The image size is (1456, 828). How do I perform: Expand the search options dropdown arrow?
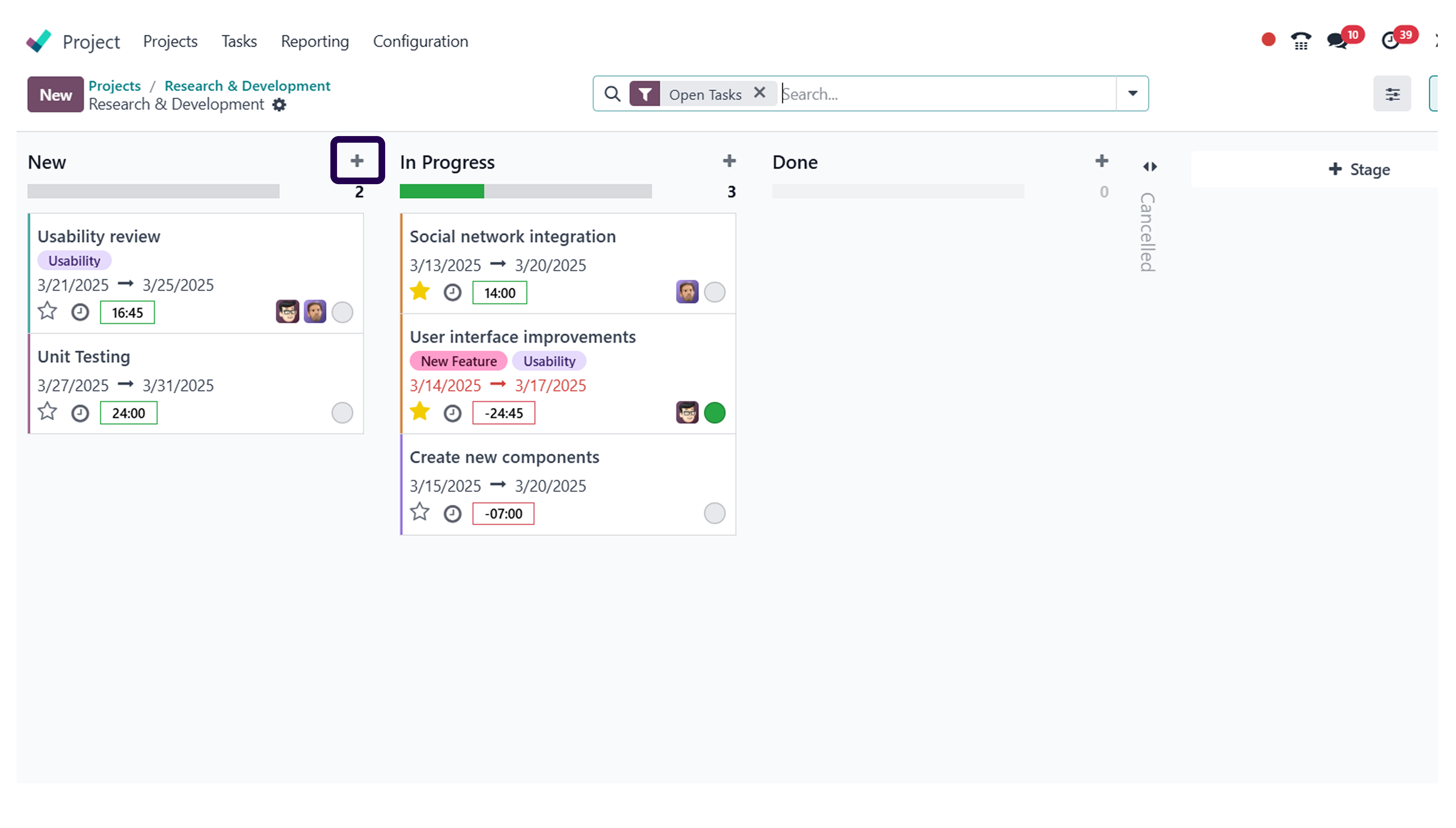[x=1132, y=93]
